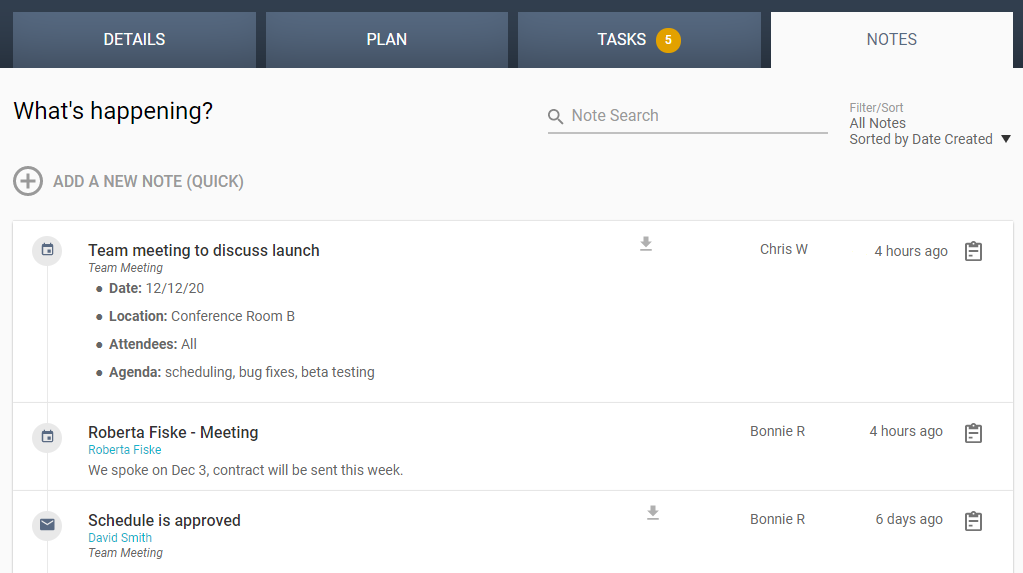Click calendar icon beside Team meeting note
The height and width of the screenshot is (573, 1023).
pos(47,250)
